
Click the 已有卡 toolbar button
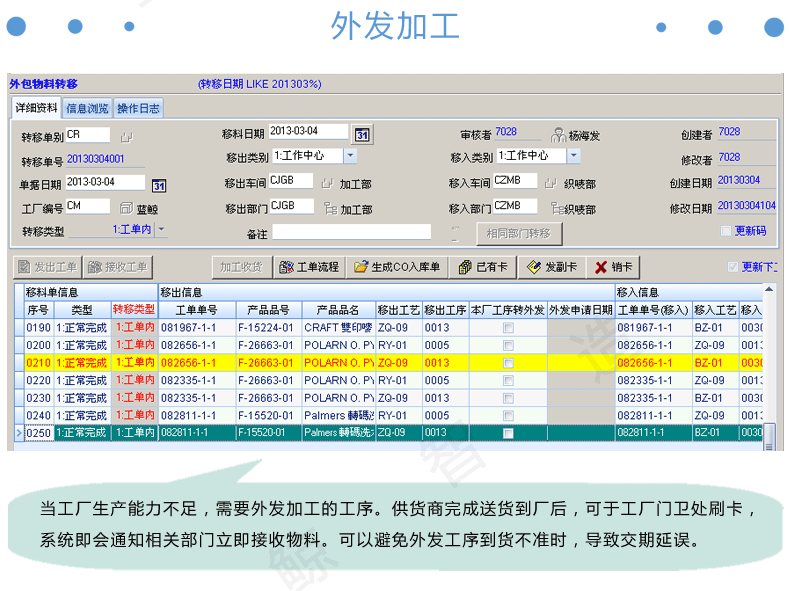coord(483,267)
